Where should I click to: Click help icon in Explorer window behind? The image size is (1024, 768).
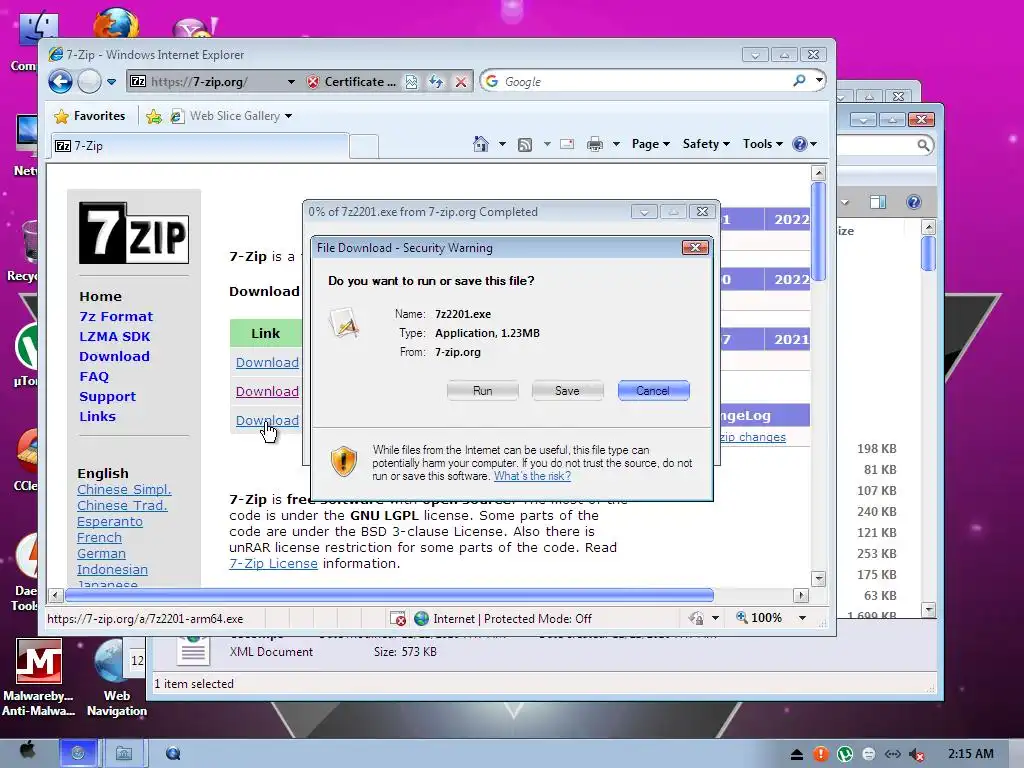tap(914, 202)
